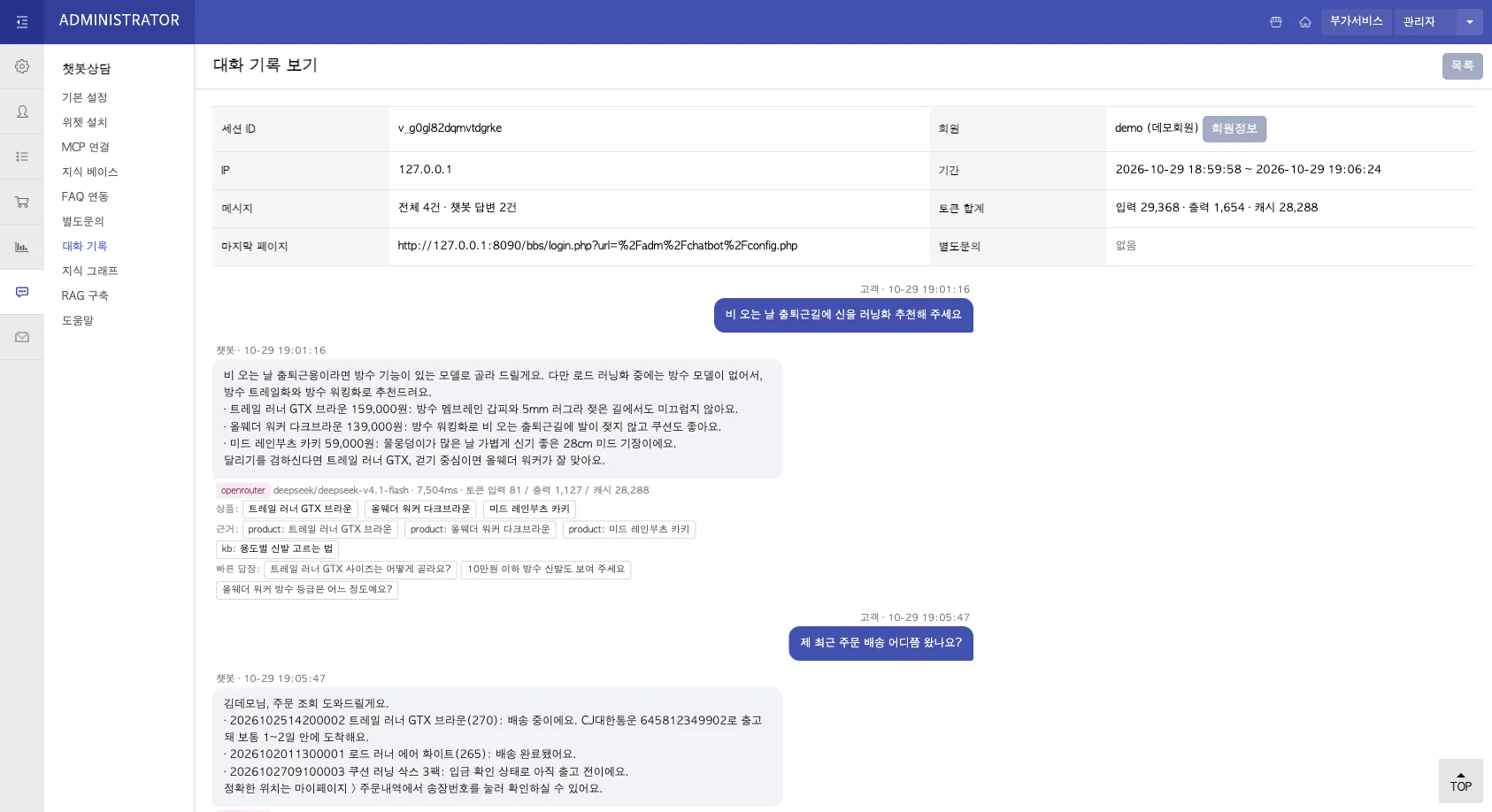Expand the 관리자 dropdown arrow

(x=1470, y=22)
